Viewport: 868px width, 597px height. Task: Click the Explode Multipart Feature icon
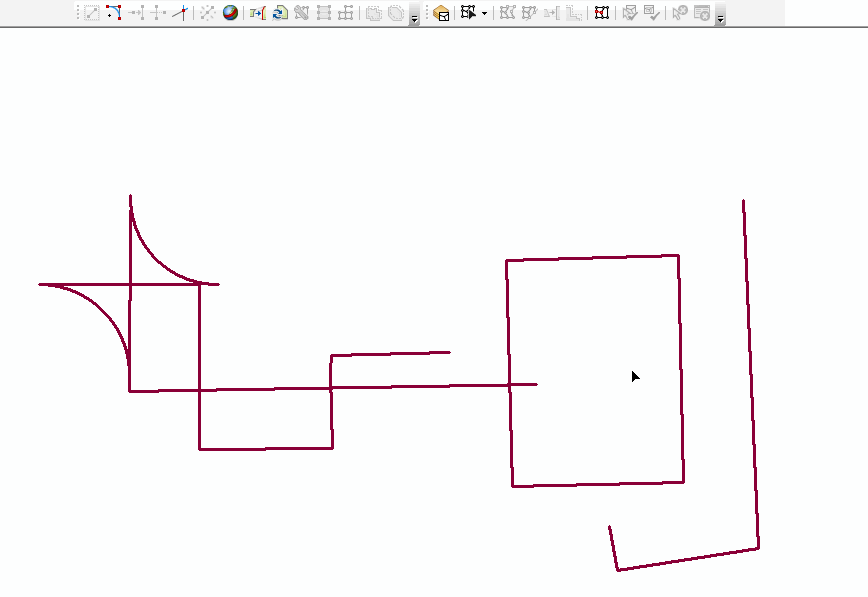(207, 13)
